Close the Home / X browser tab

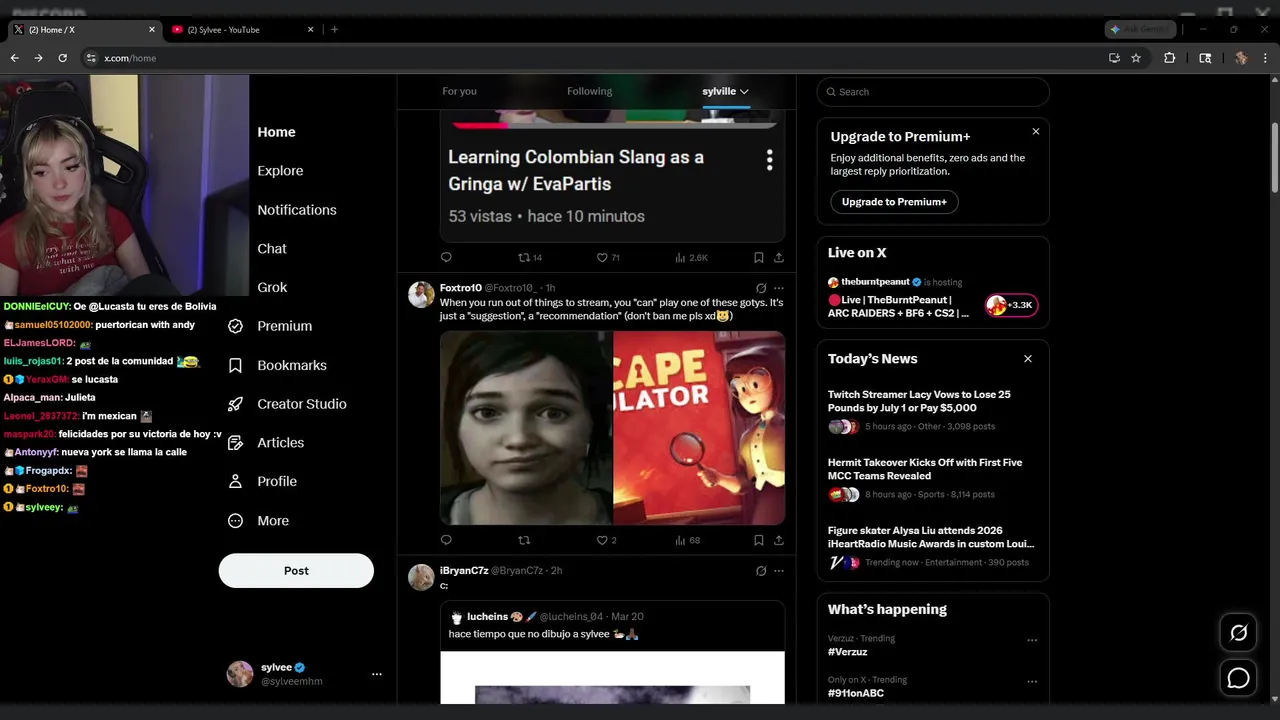pos(152,29)
